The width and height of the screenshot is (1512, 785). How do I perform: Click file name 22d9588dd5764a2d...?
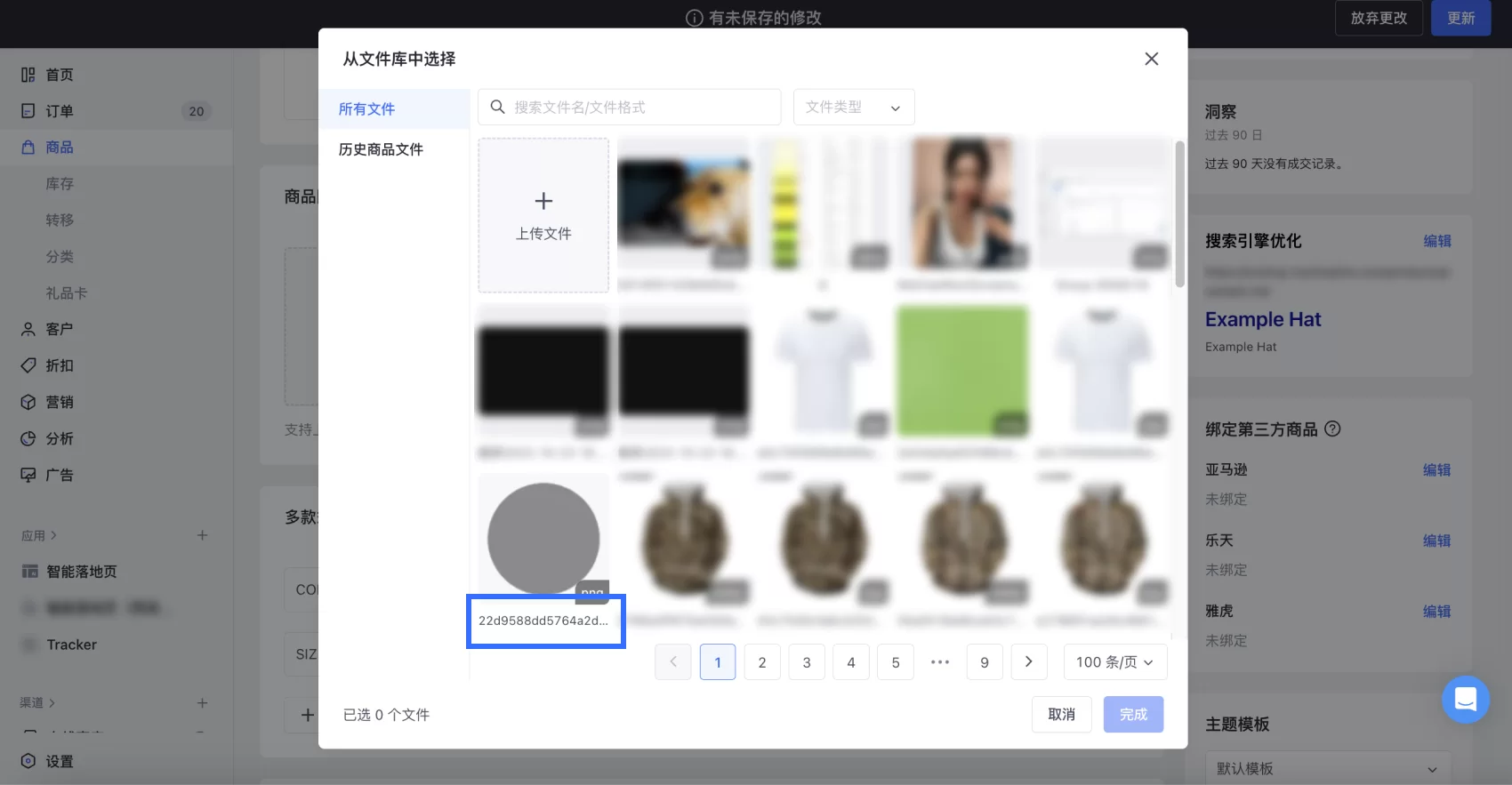[x=543, y=621]
